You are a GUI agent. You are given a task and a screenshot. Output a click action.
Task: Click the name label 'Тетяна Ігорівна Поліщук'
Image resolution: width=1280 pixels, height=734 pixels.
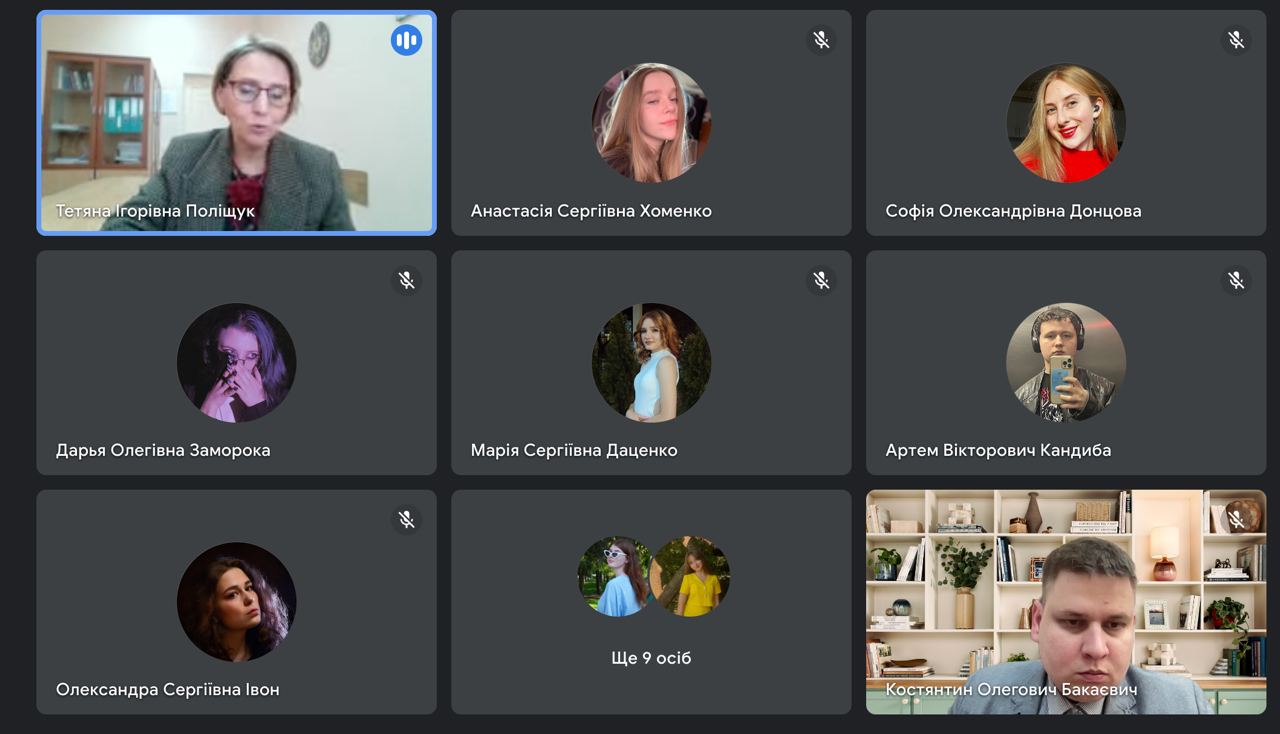pos(155,211)
